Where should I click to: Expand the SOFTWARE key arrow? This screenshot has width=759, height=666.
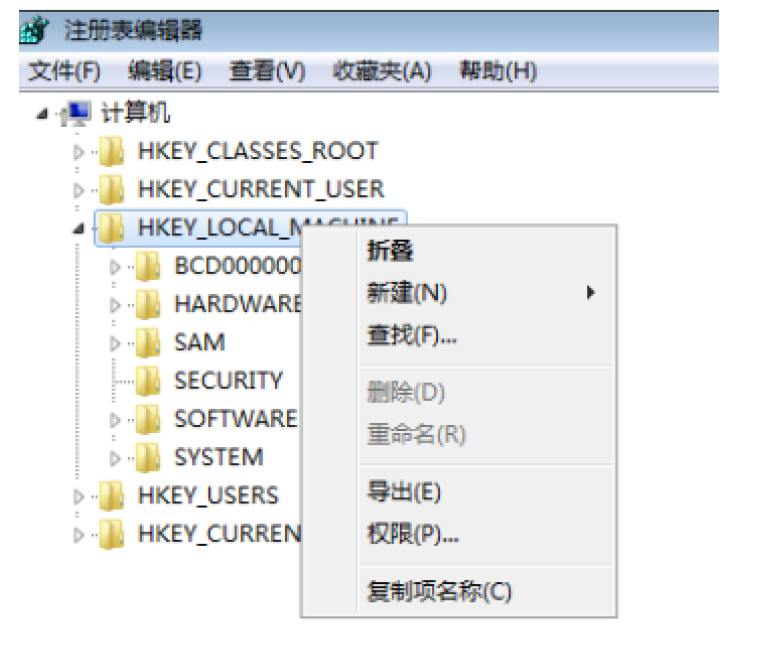(115, 420)
